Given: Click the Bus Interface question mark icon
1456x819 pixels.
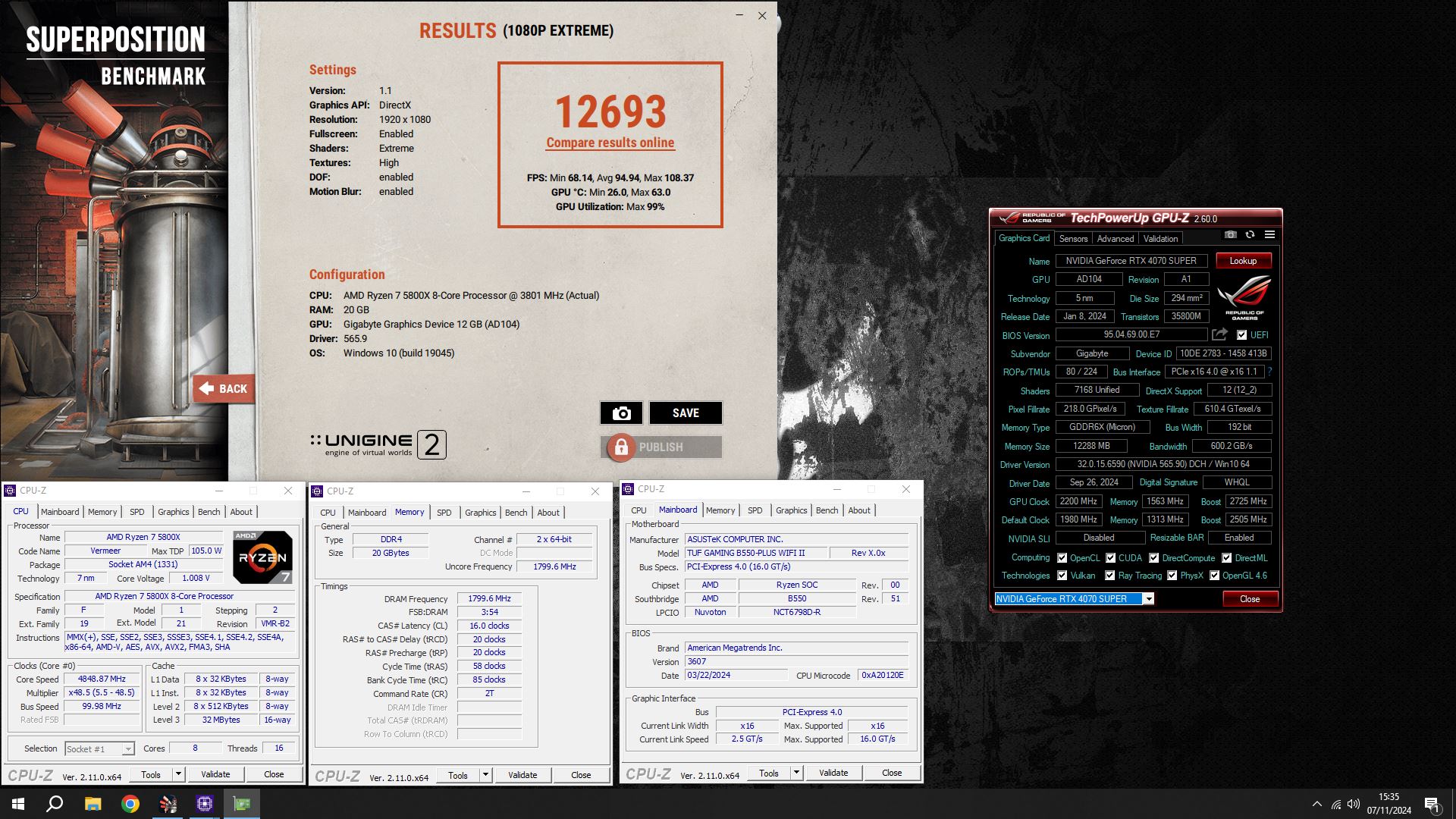Looking at the screenshot, I should tap(1269, 372).
